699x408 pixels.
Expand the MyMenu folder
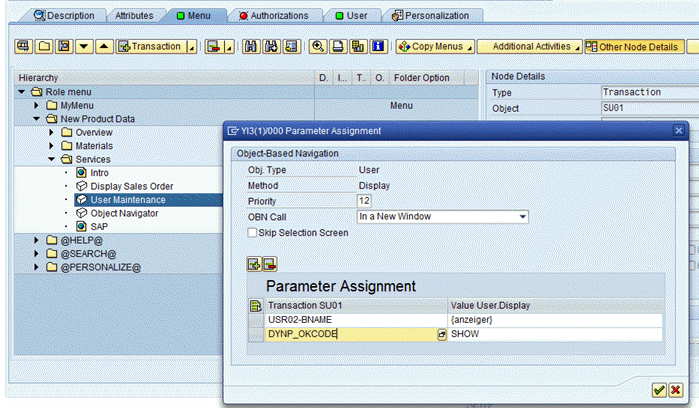(x=37, y=106)
